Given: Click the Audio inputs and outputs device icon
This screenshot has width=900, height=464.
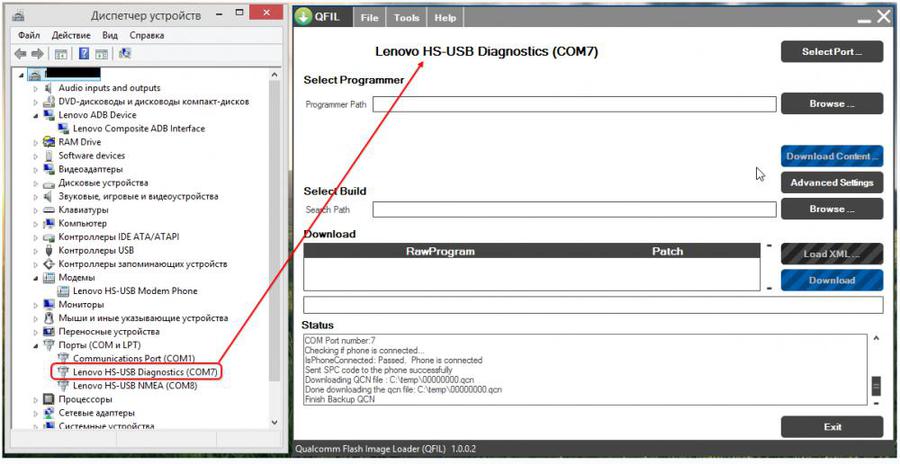Looking at the screenshot, I should point(49,88).
